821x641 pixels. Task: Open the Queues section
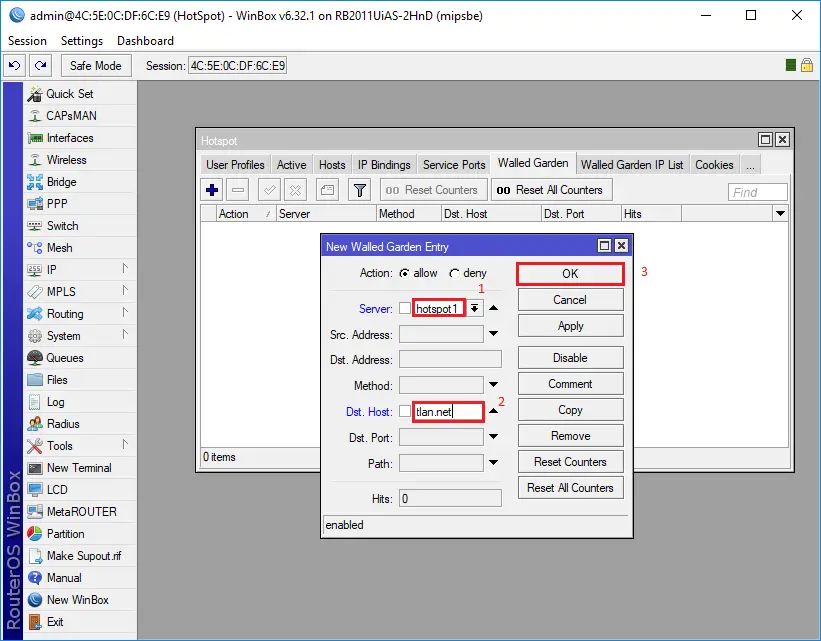pos(65,358)
